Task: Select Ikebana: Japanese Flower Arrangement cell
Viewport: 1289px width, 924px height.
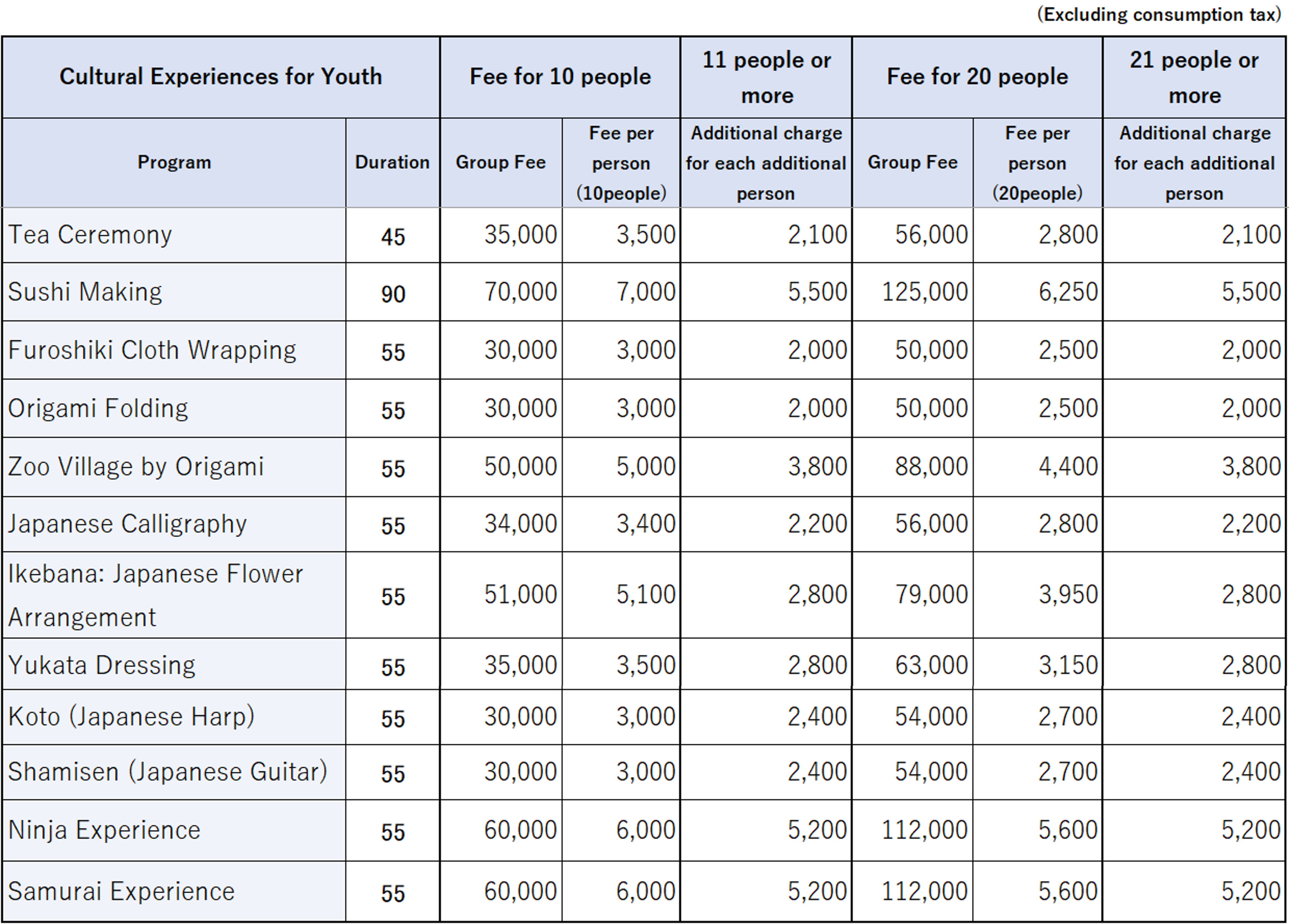Action: pos(174,595)
